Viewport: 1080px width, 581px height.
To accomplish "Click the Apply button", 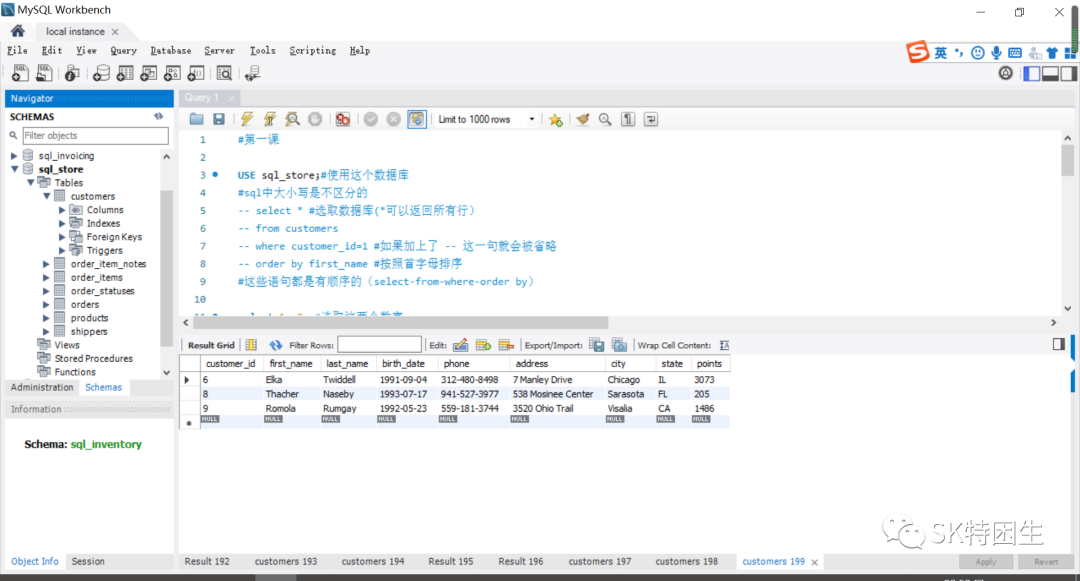I will (986, 562).
